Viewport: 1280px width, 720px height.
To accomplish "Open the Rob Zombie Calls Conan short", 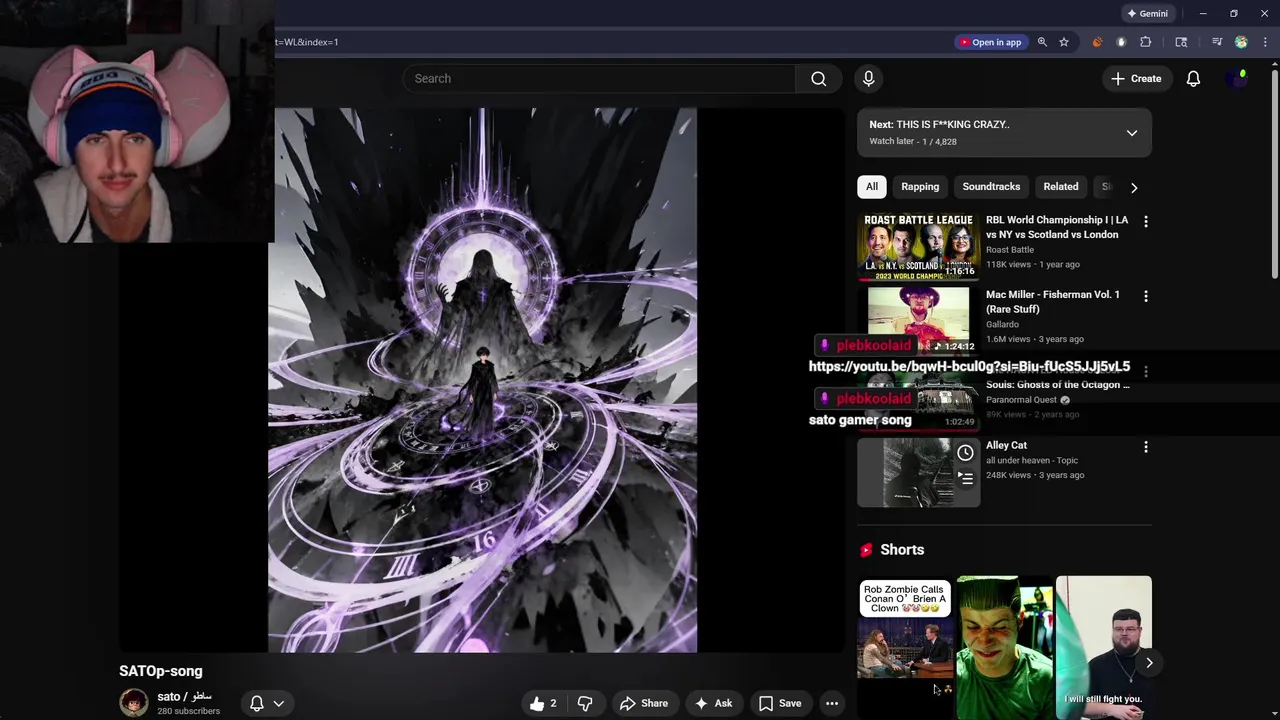I will (x=905, y=647).
